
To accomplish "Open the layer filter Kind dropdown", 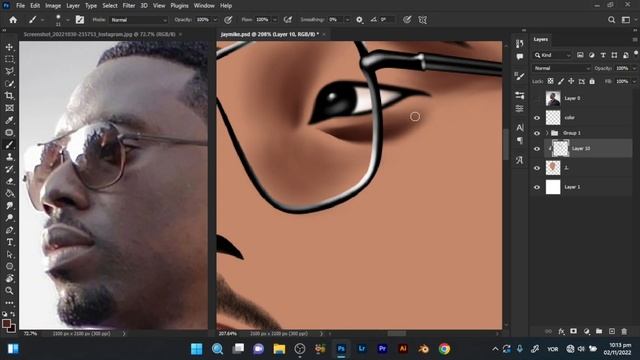I will coord(553,55).
